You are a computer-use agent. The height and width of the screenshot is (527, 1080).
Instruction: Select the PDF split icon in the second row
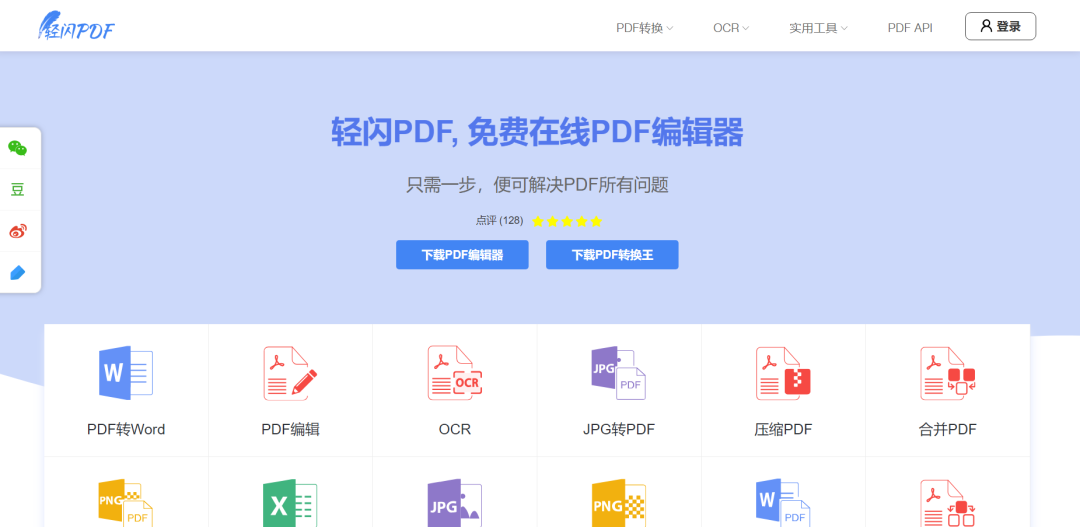point(948,503)
